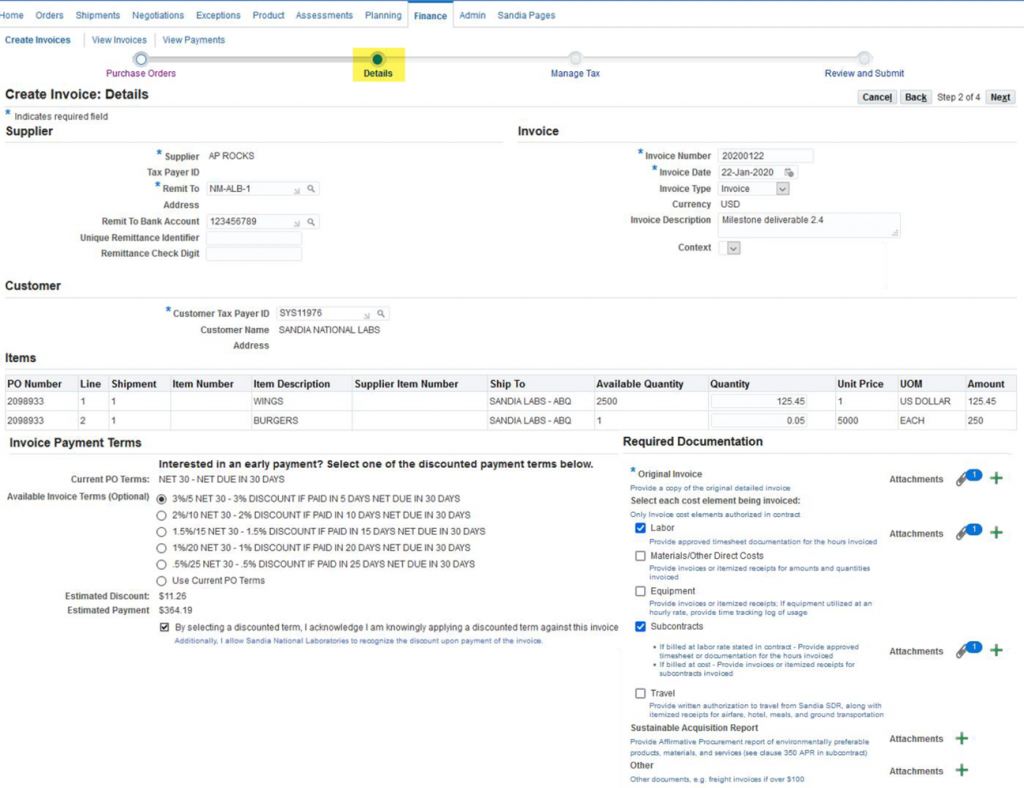The height and width of the screenshot is (788, 1024).
Task: Click Customer Tax Payer ID search icon
Action: [x=382, y=314]
